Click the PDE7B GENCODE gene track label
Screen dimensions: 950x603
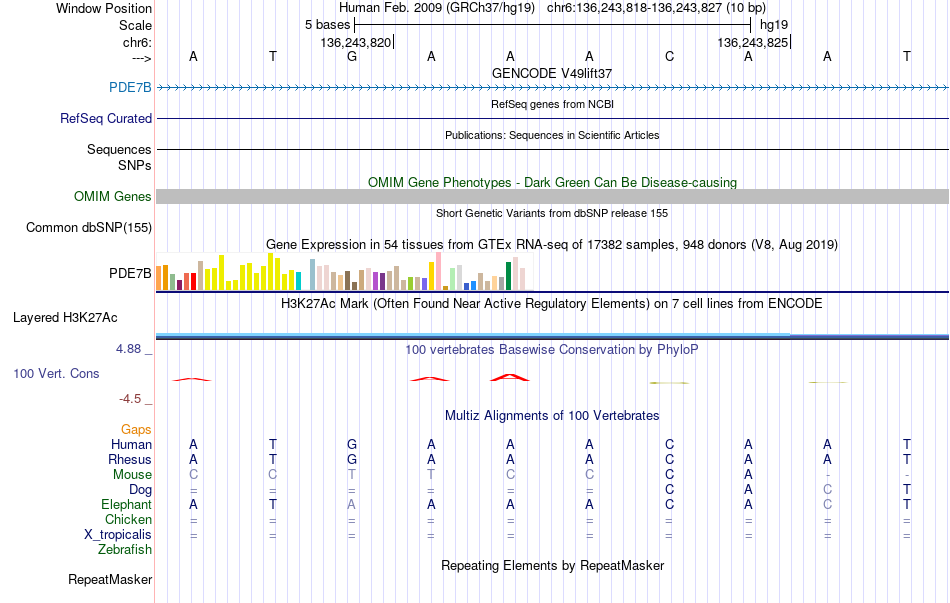[x=130, y=87]
